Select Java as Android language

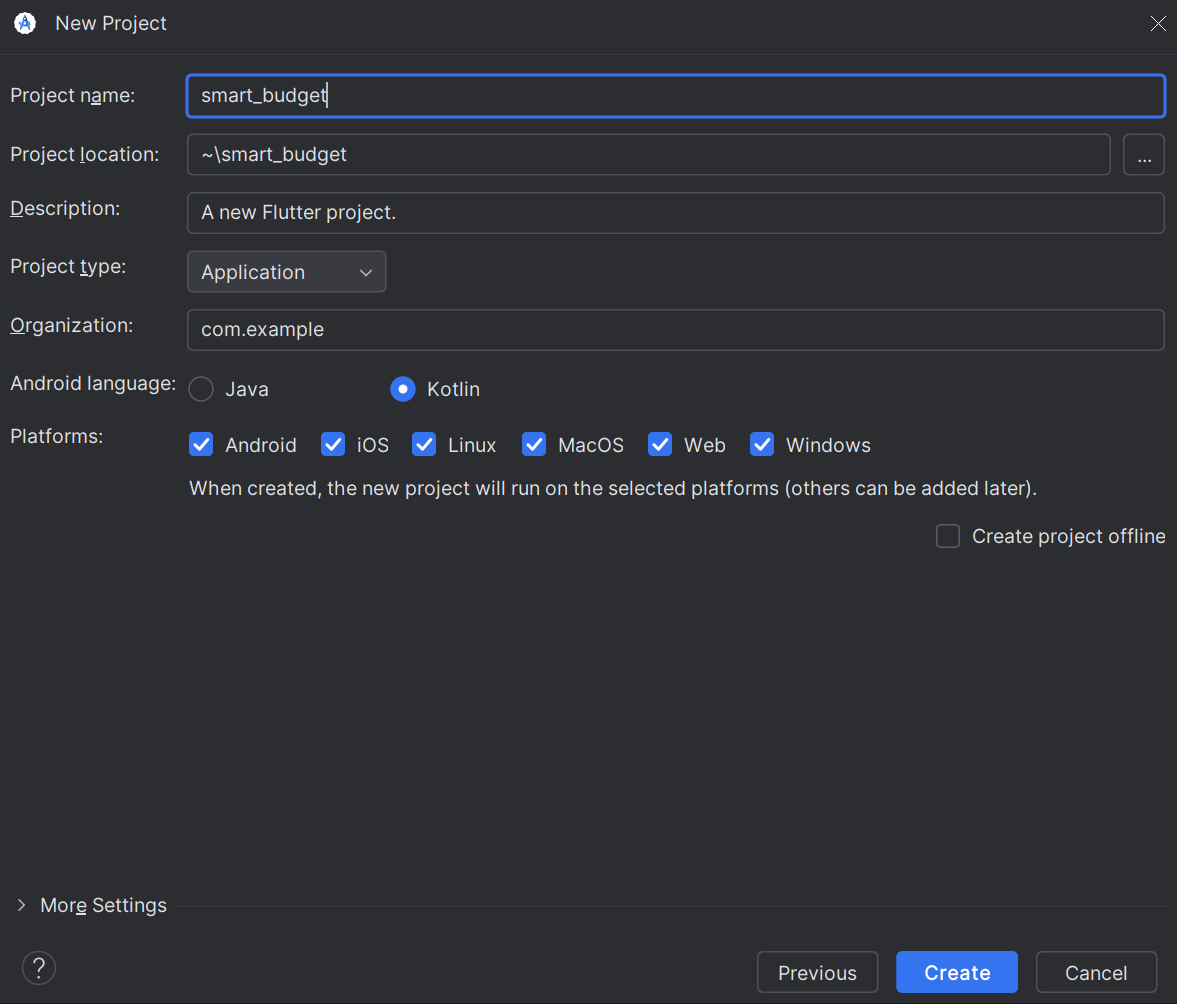pos(201,389)
